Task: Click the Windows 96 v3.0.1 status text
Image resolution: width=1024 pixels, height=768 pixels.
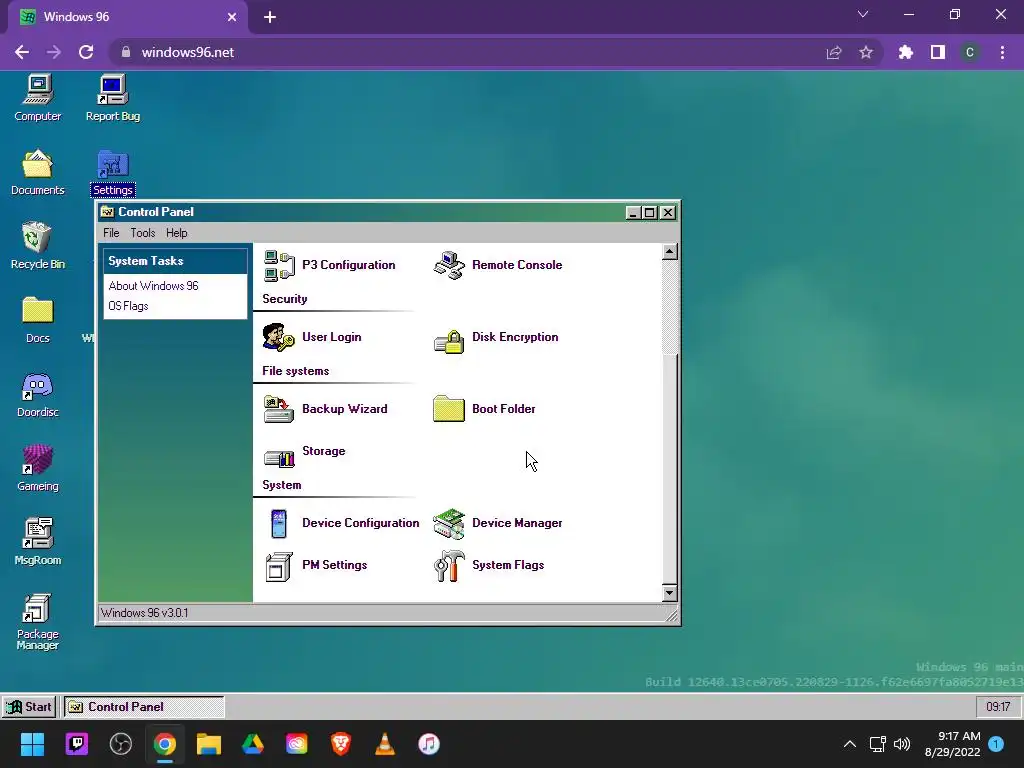Action: (x=144, y=613)
